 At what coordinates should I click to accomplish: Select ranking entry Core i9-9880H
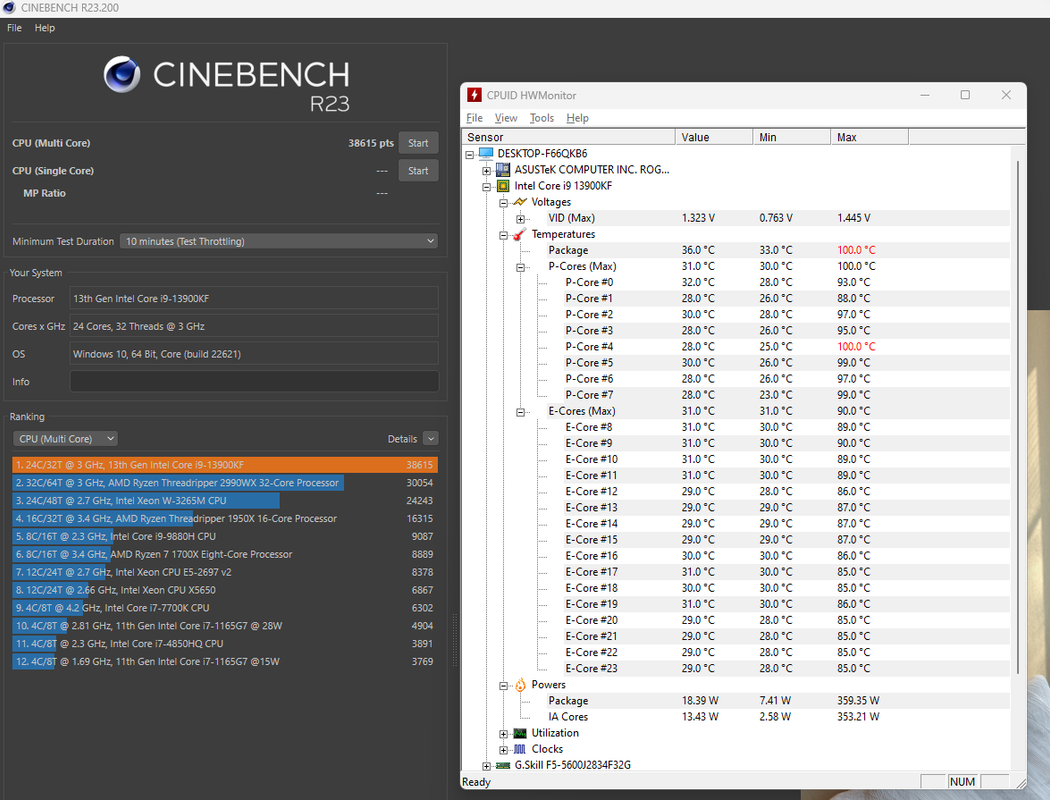pyautogui.click(x=225, y=536)
